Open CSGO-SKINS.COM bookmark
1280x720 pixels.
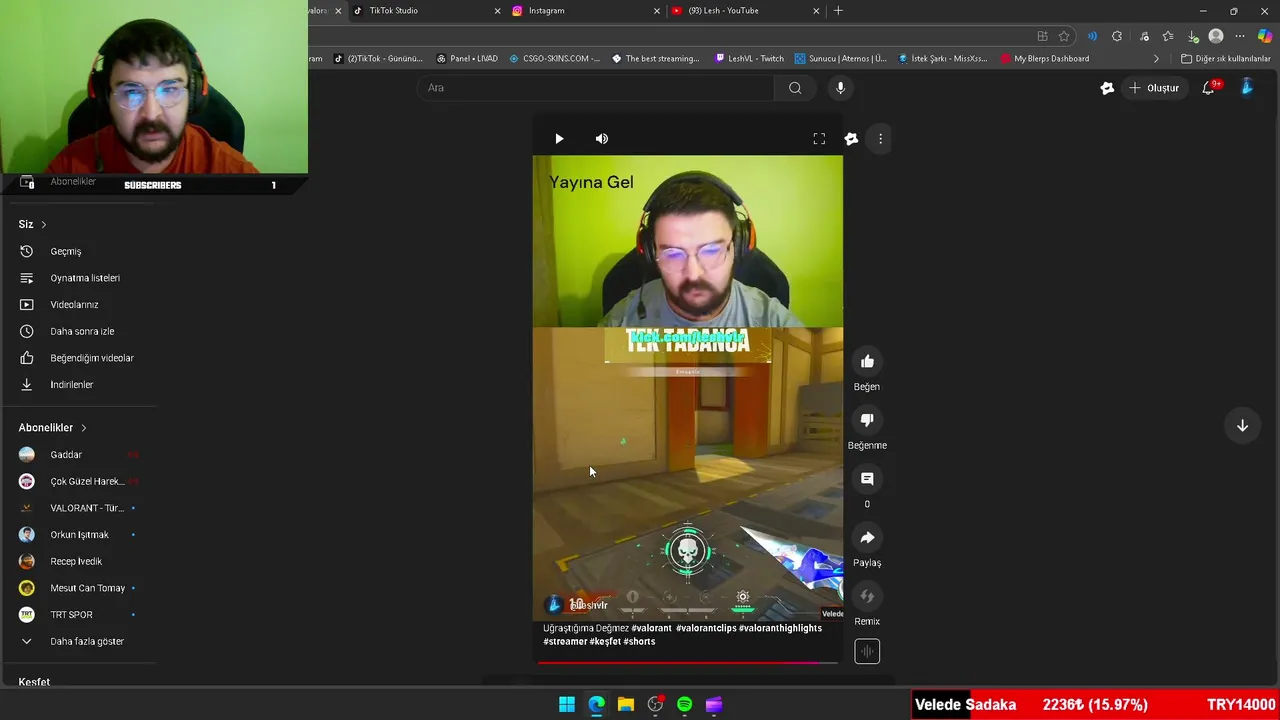click(554, 59)
